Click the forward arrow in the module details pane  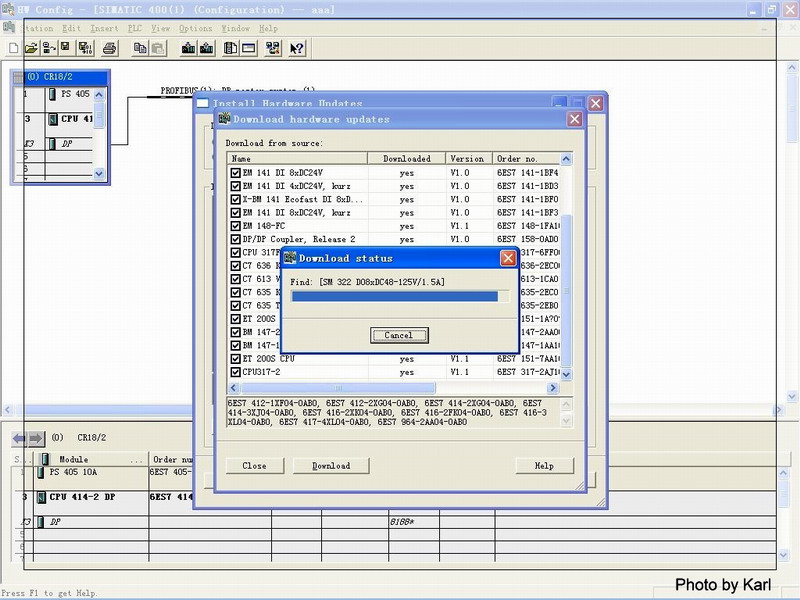point(36,438)
